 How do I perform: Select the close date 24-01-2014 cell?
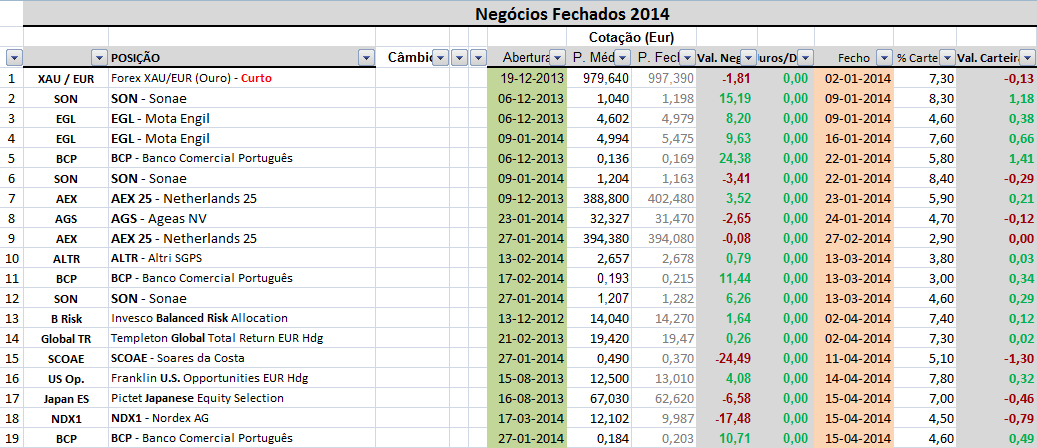854,218
